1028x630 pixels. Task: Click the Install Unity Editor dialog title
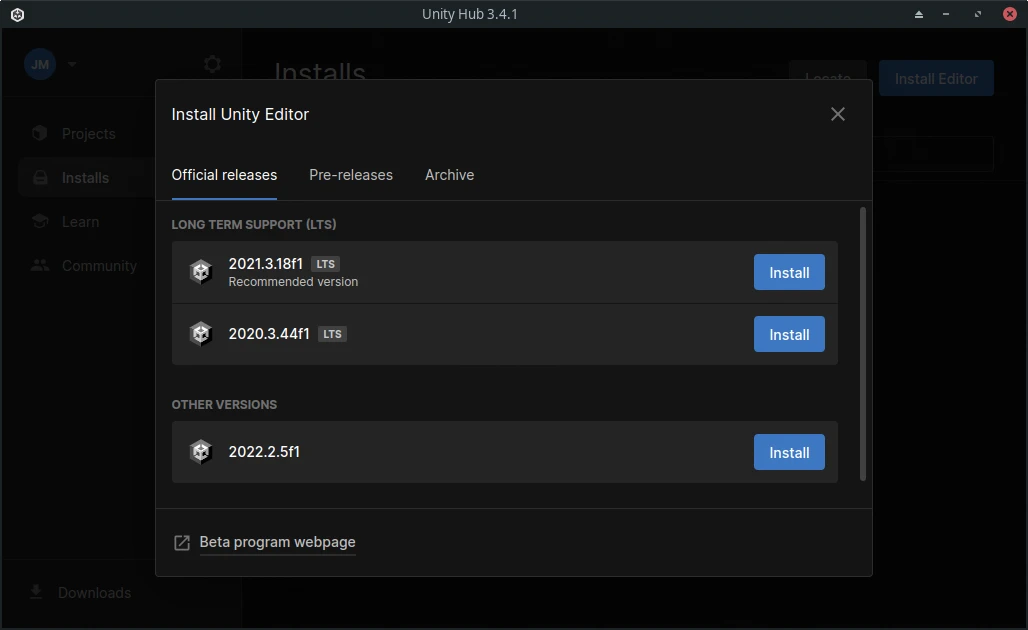pos(240,114)
